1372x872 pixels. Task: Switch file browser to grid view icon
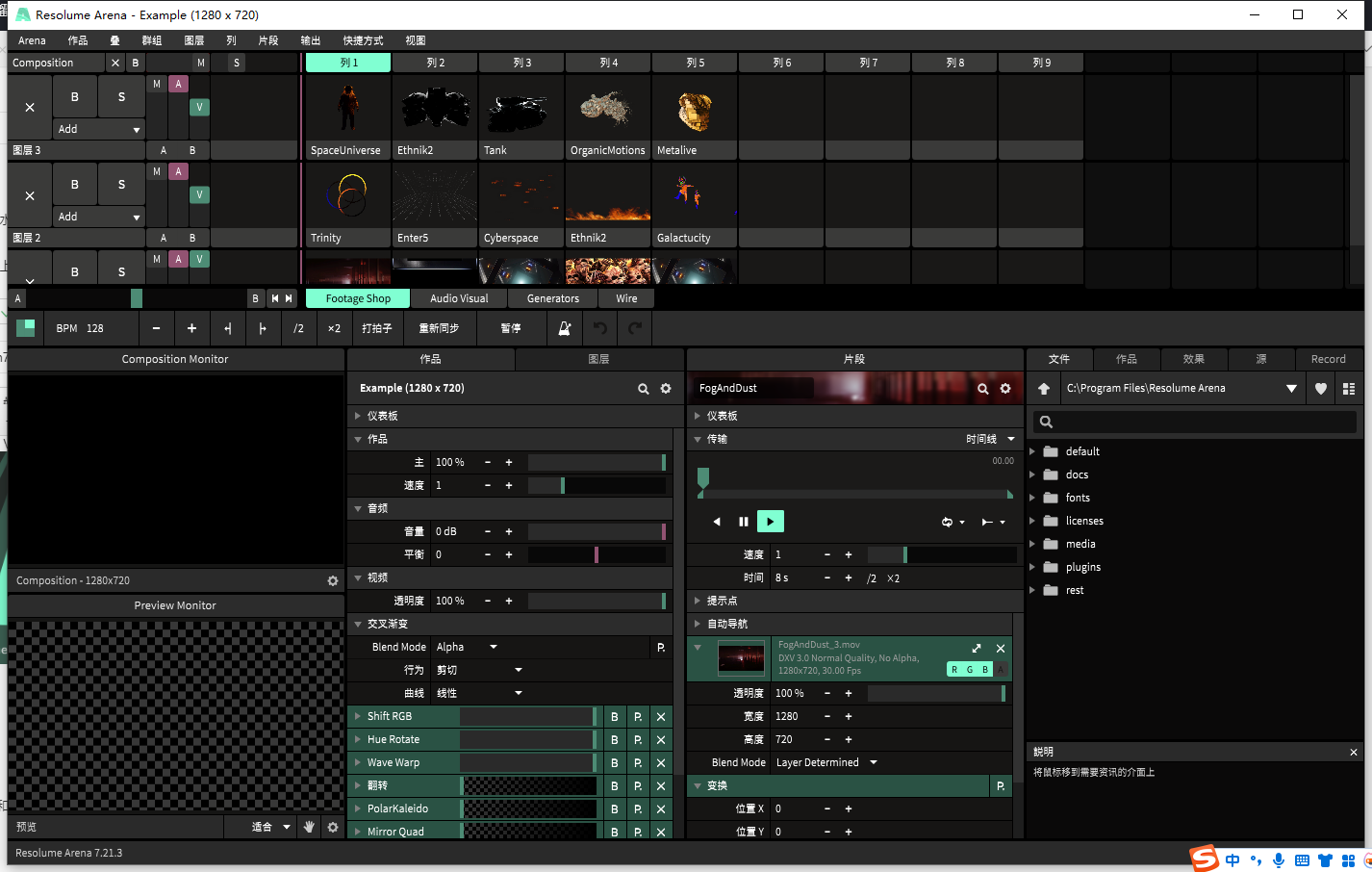1349,389
